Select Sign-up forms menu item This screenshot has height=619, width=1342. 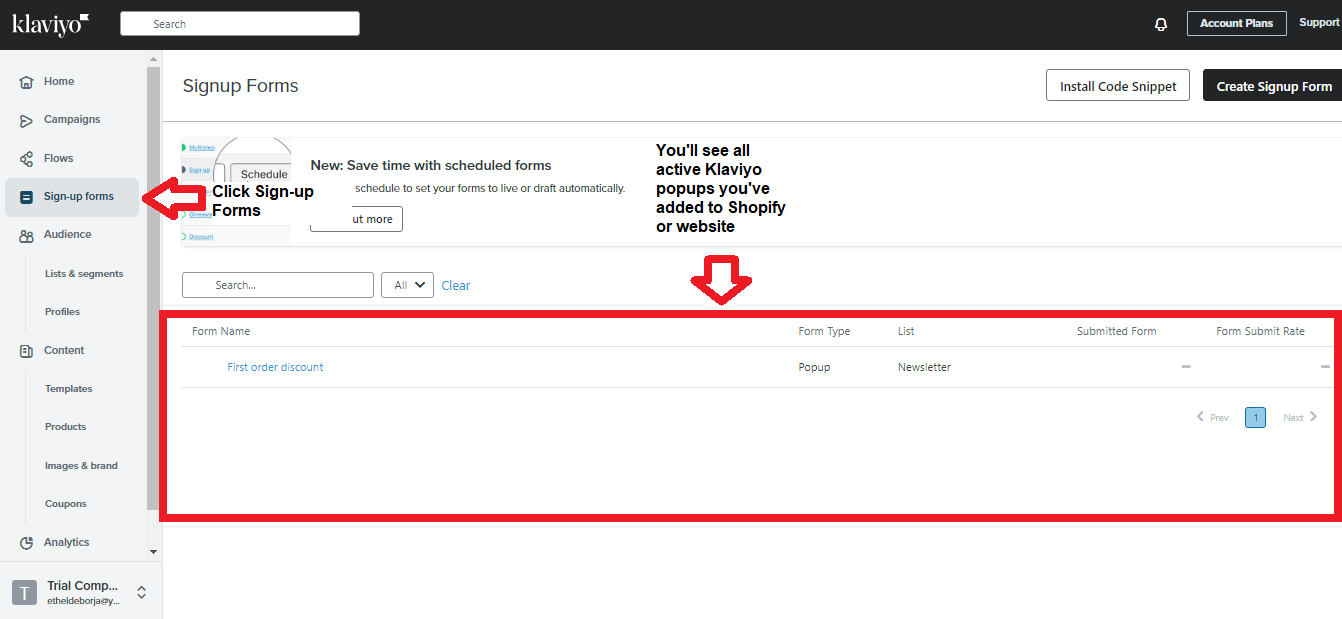click(72, 197)
